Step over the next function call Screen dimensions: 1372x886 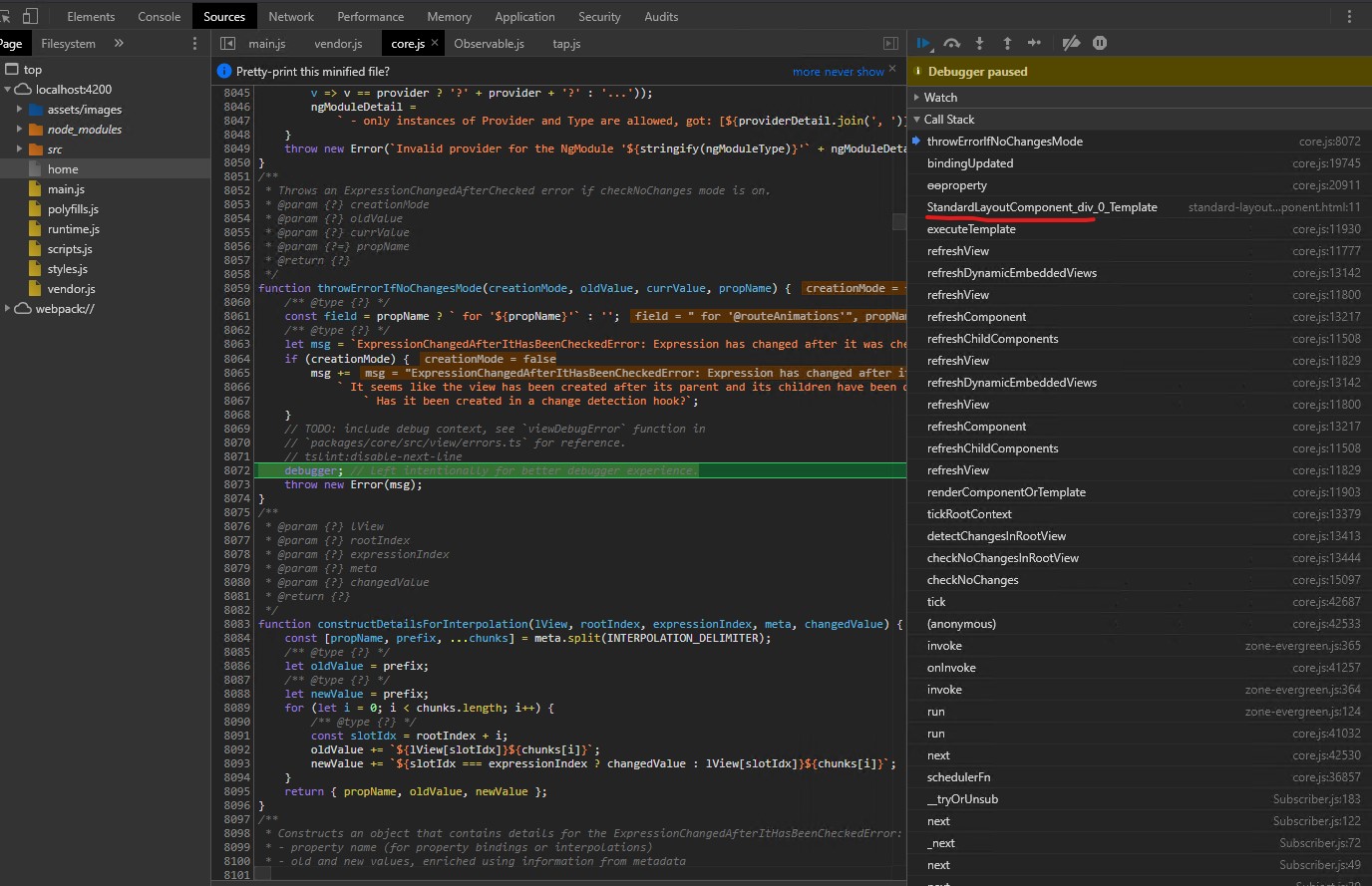point(951,43)
